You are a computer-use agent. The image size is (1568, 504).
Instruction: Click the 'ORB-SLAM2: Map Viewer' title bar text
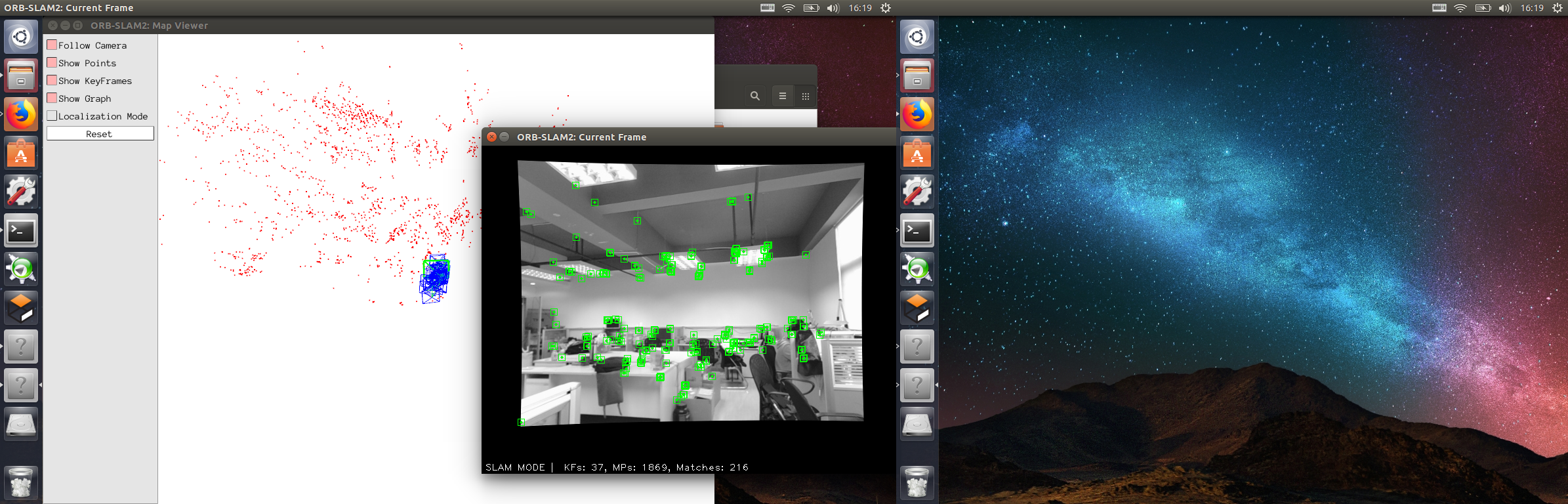(x=149, y=26)
